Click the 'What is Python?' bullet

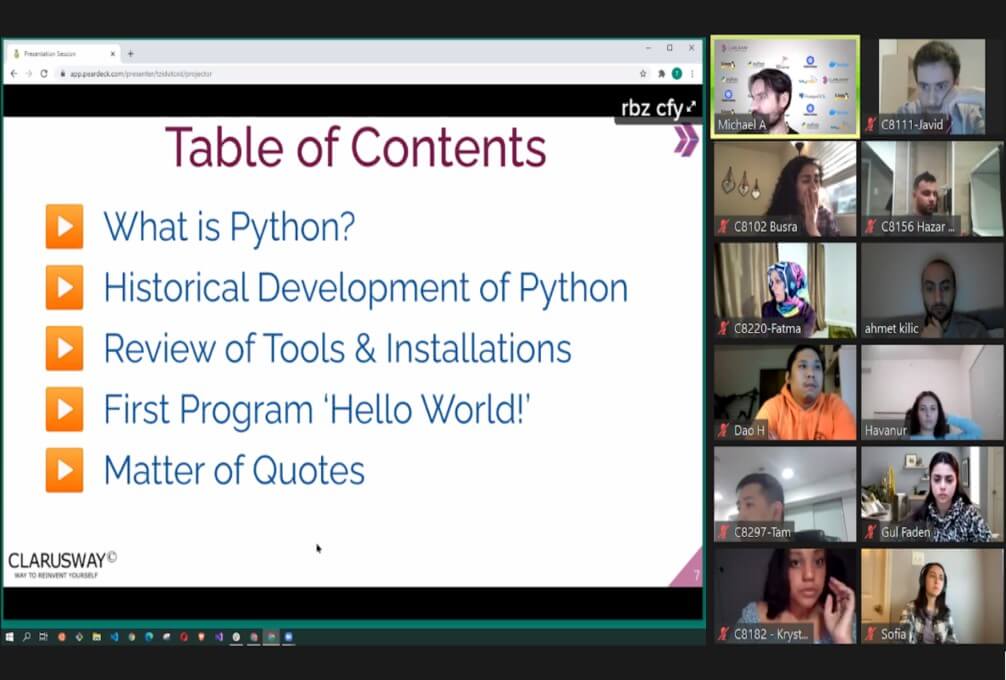pyautogui.click(x=229, y=227)
